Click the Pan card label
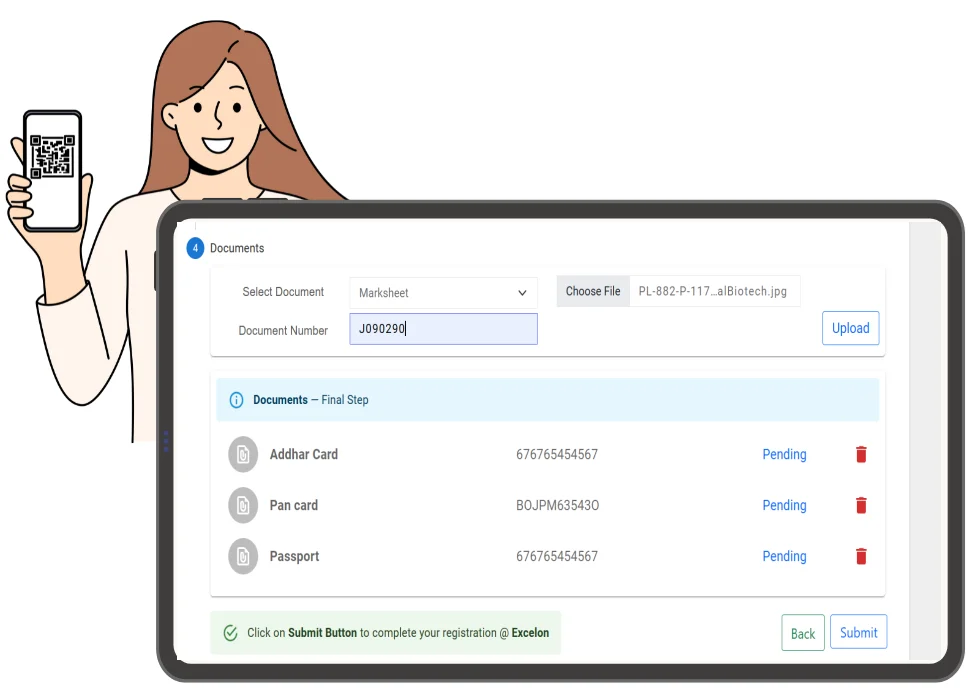The image size is (976, 696). (294, 506)
